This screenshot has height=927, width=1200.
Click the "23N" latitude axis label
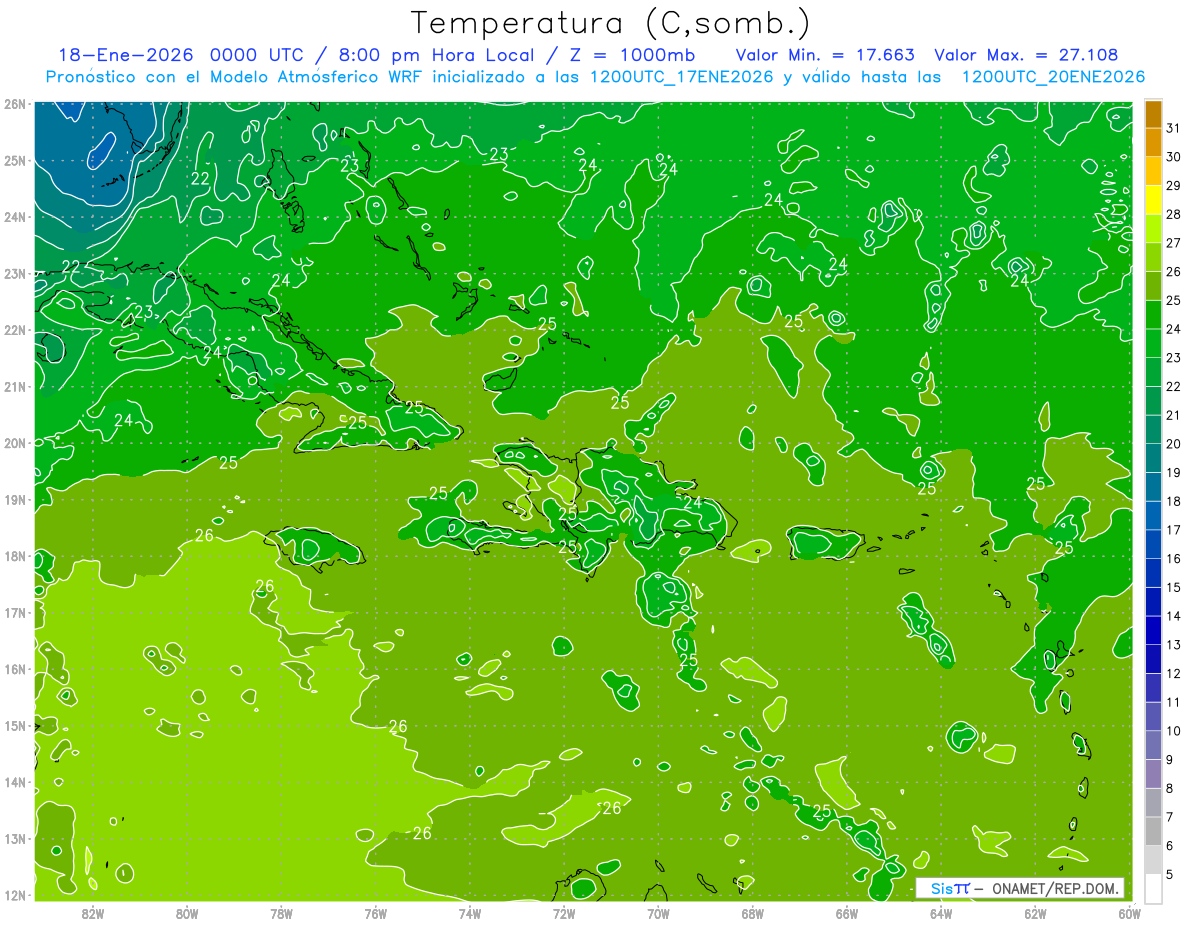click(15, 273)
